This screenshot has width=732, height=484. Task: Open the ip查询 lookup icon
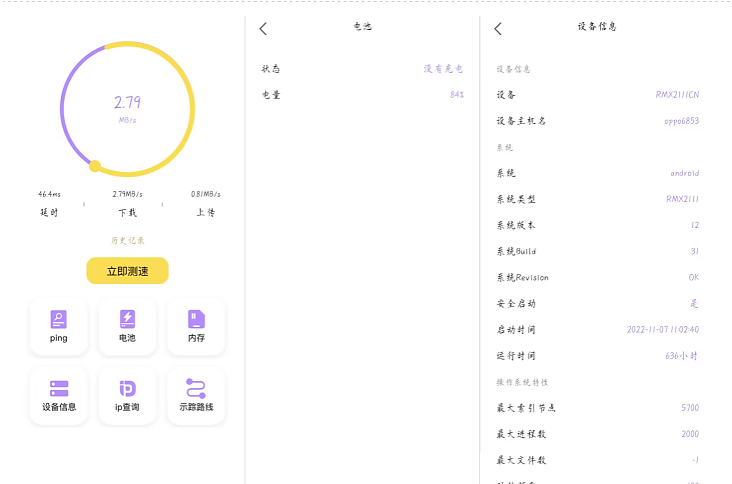(127, 395)
